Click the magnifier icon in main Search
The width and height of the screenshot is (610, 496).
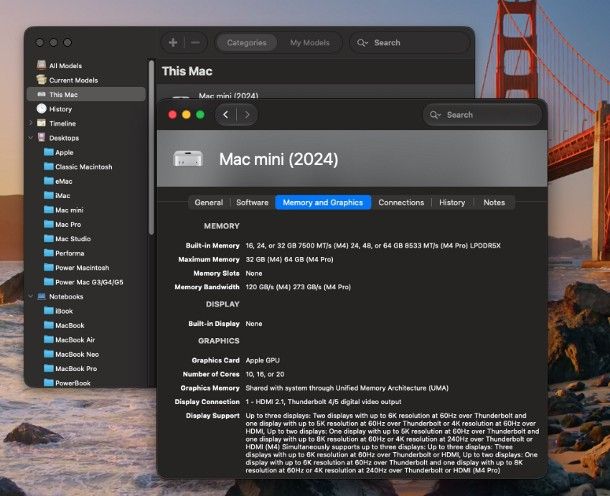(361, 43)
